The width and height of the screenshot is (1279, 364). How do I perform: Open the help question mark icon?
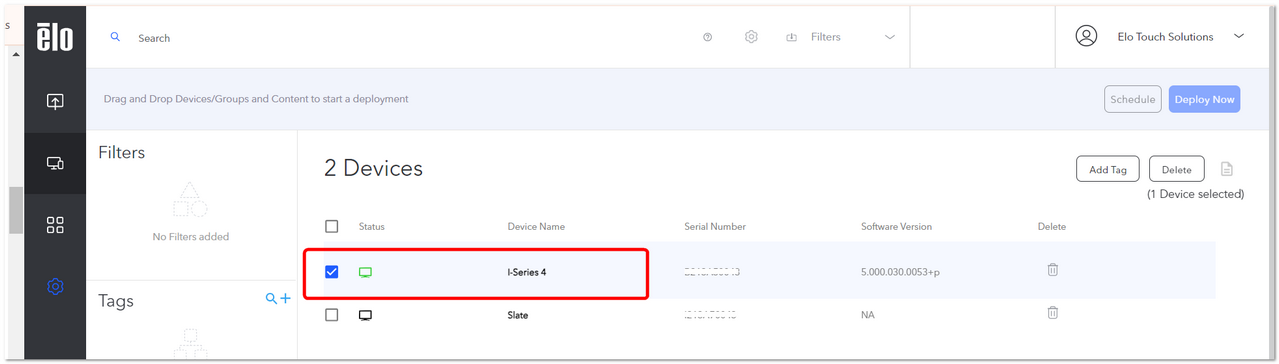(x=708, y=37)
